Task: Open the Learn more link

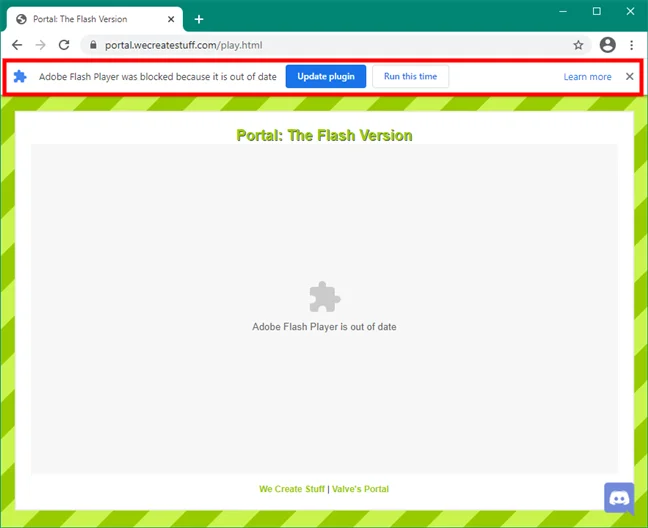Action: [587, 77]
